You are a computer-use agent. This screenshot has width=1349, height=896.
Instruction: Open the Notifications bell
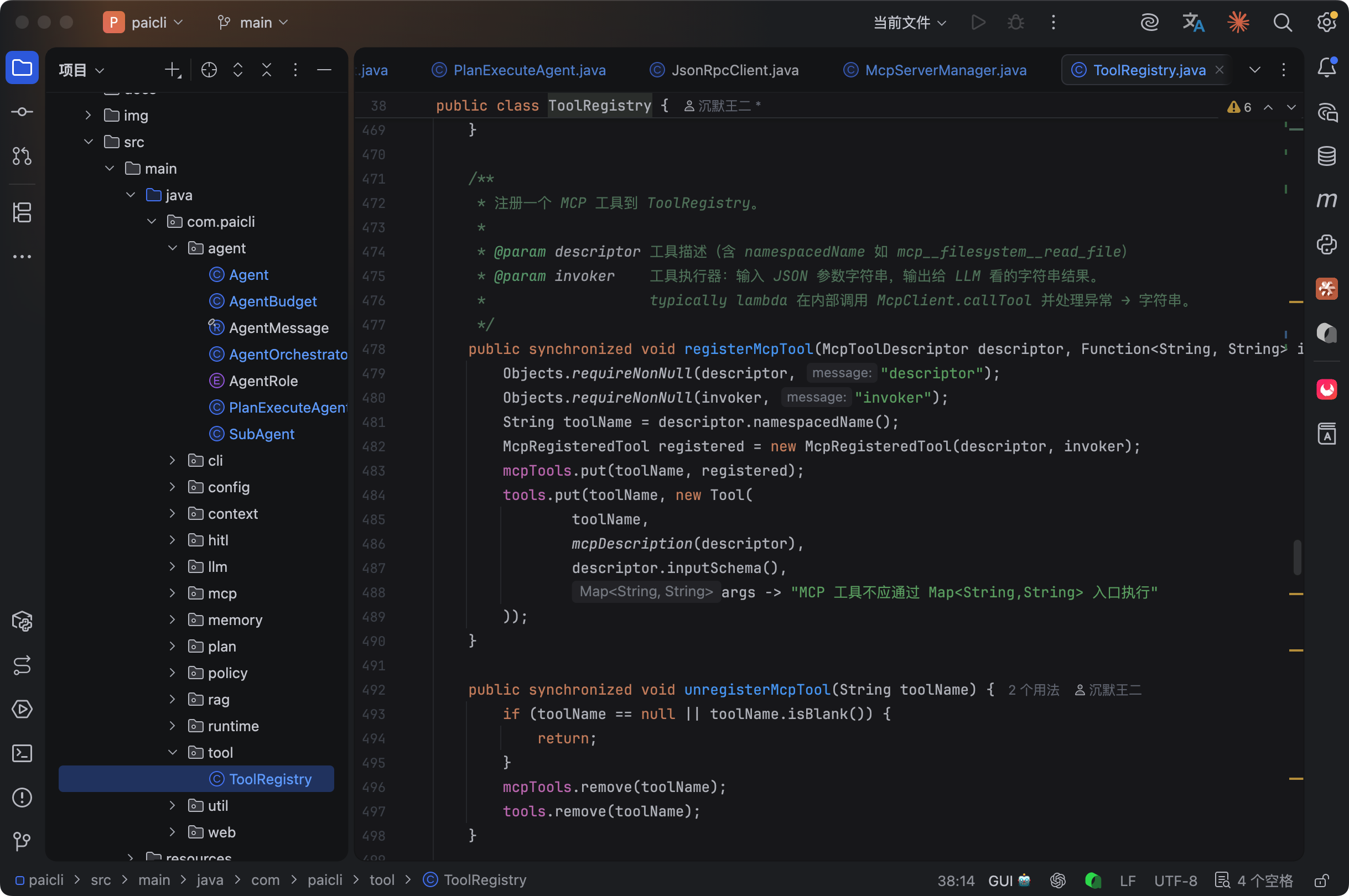pos(1326,68)
